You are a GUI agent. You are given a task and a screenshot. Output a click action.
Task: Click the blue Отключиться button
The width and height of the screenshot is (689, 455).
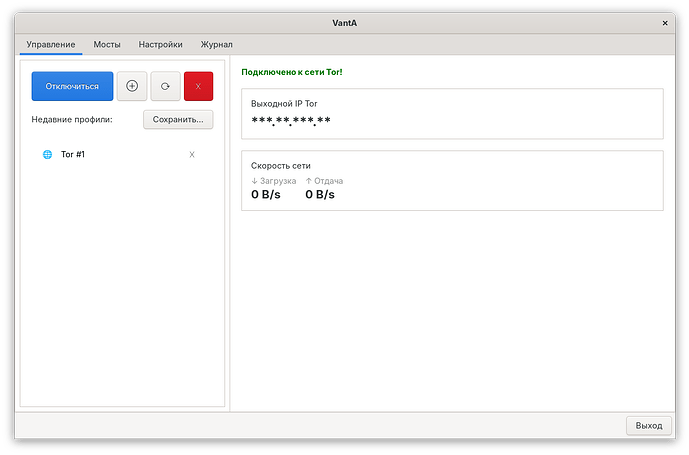72,86
